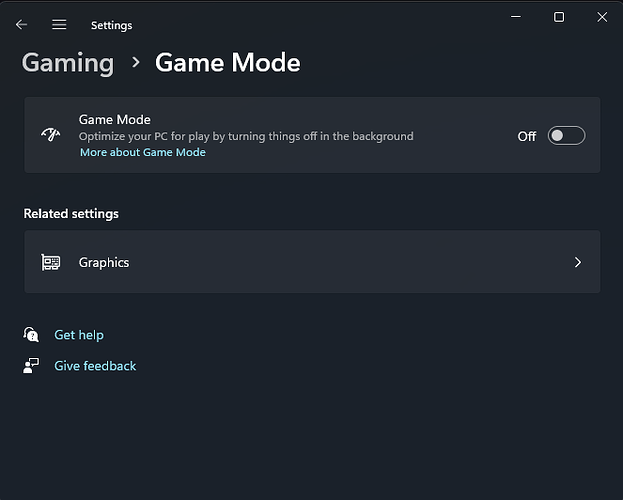Open the More about Game Mode link
This screenshot has width=623, height=500.
click(x=143, y=152)
